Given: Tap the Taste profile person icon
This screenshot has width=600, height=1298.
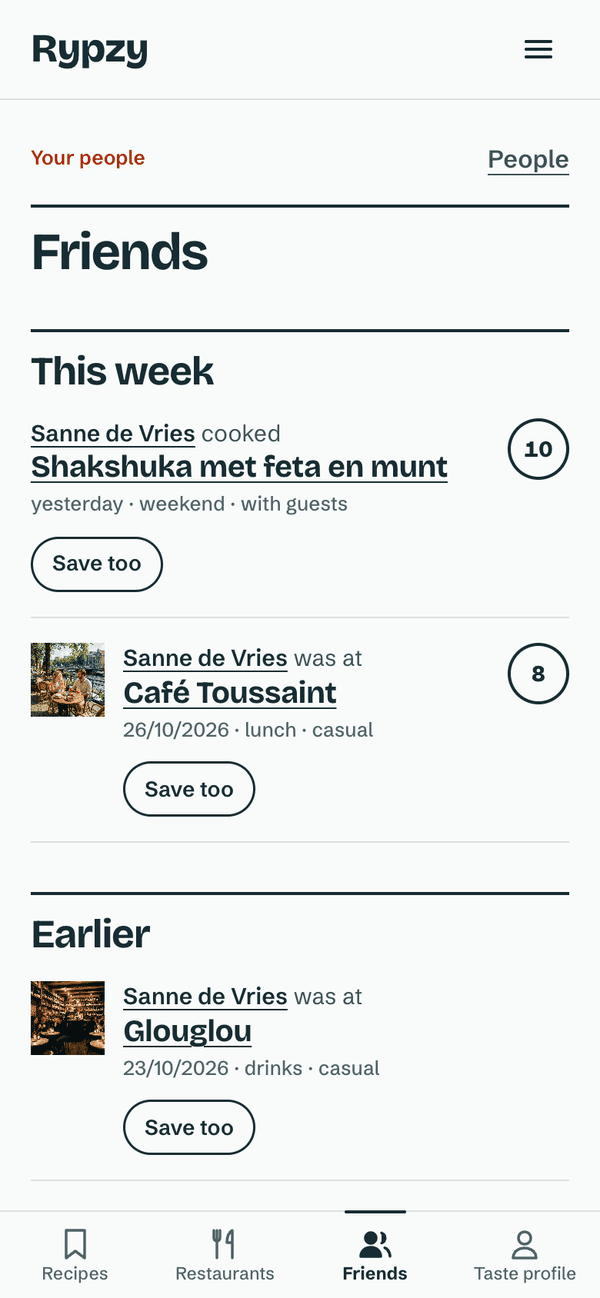Looking at the screenshot, I should pyautogui.click(x=525, y=1244).
